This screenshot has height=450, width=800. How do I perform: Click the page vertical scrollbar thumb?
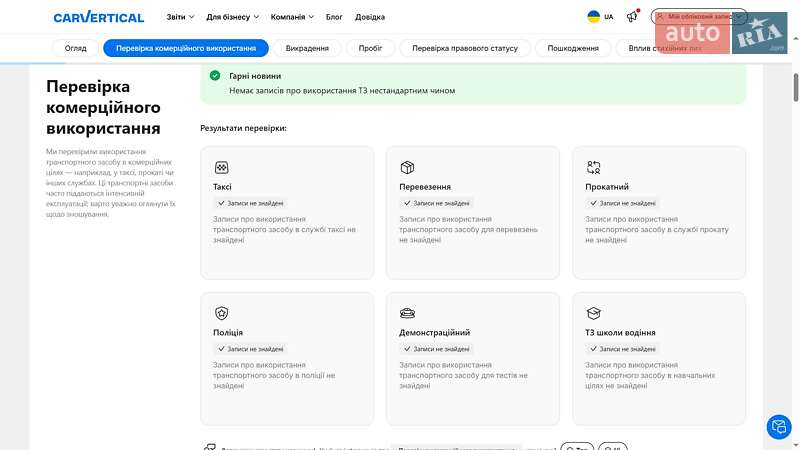click(x=795, y=87)
